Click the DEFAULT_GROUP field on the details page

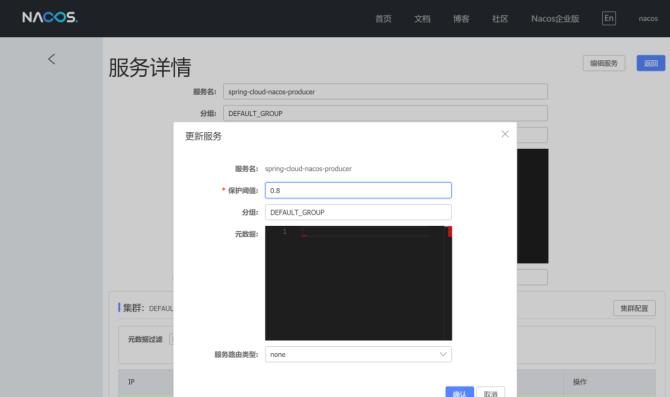point(385,113)
